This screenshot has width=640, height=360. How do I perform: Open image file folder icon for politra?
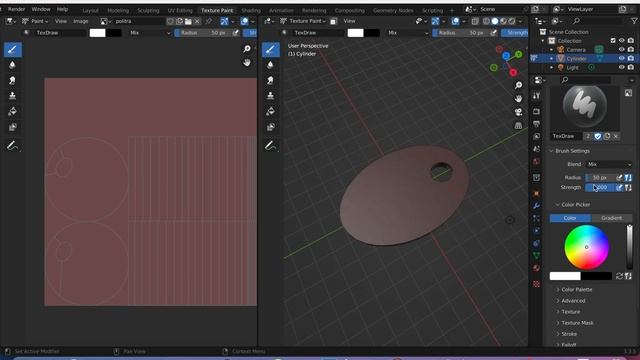pos(188,21)
